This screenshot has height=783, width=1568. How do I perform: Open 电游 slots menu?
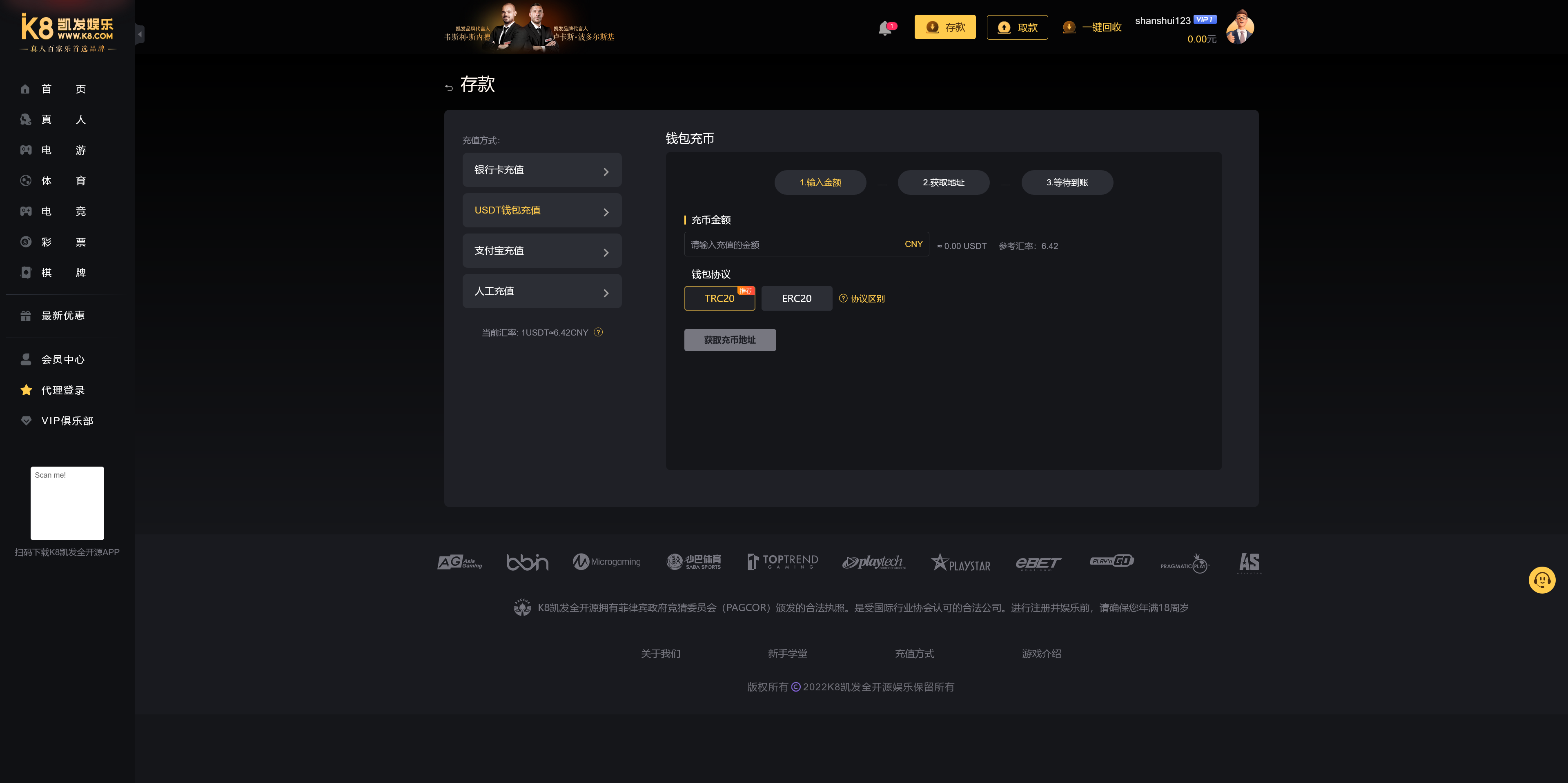coord(63,150)
